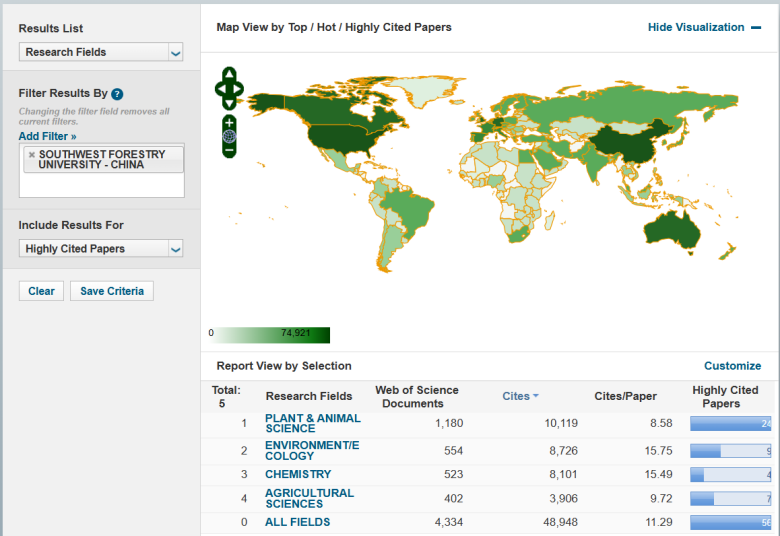
Task: Click the Save Criteria button
Action: tap(112, 291)
